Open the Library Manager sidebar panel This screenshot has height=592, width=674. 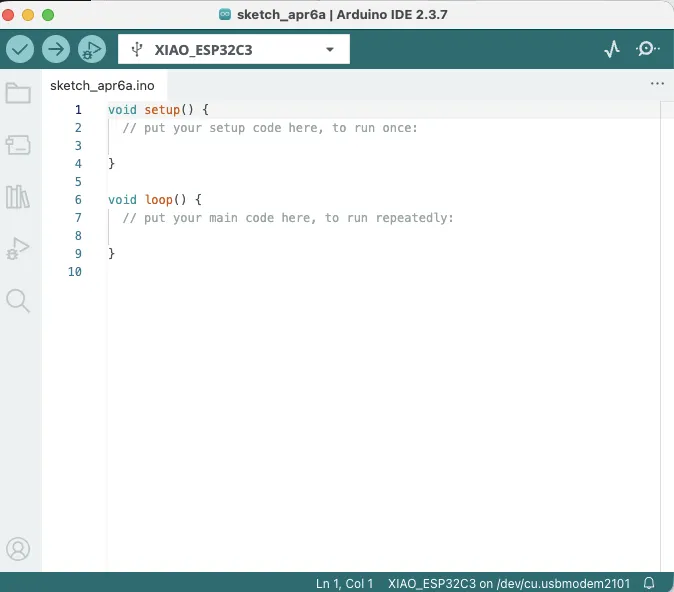click(x=18, y=197)
